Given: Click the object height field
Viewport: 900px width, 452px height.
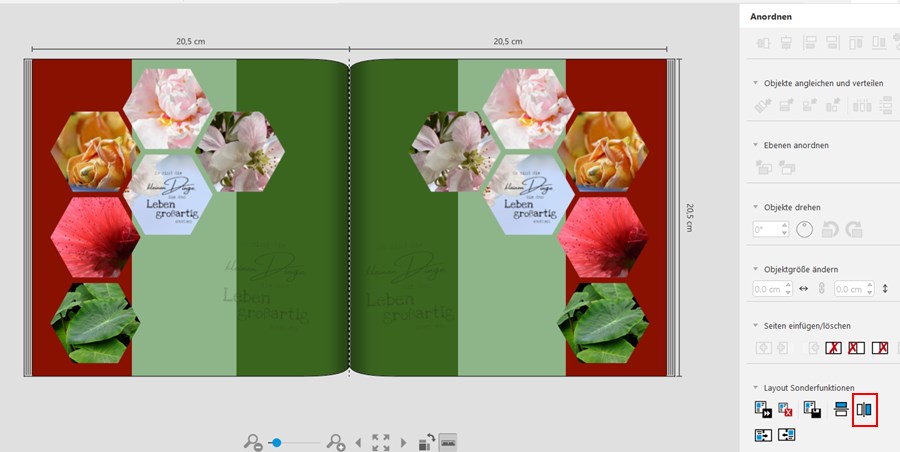Looking at the screenshot, I should [854, 289].
